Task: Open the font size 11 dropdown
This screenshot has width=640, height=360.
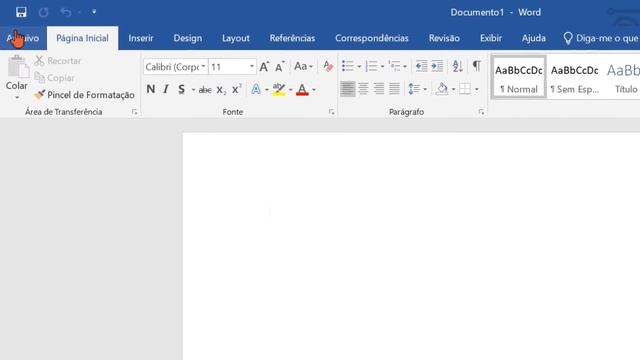Action: (x=252, y=67)
